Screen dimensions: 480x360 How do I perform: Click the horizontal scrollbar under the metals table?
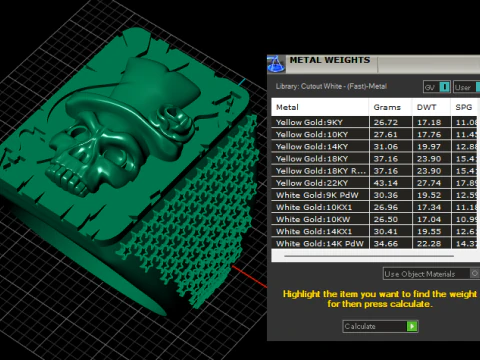tap(369, 256)
